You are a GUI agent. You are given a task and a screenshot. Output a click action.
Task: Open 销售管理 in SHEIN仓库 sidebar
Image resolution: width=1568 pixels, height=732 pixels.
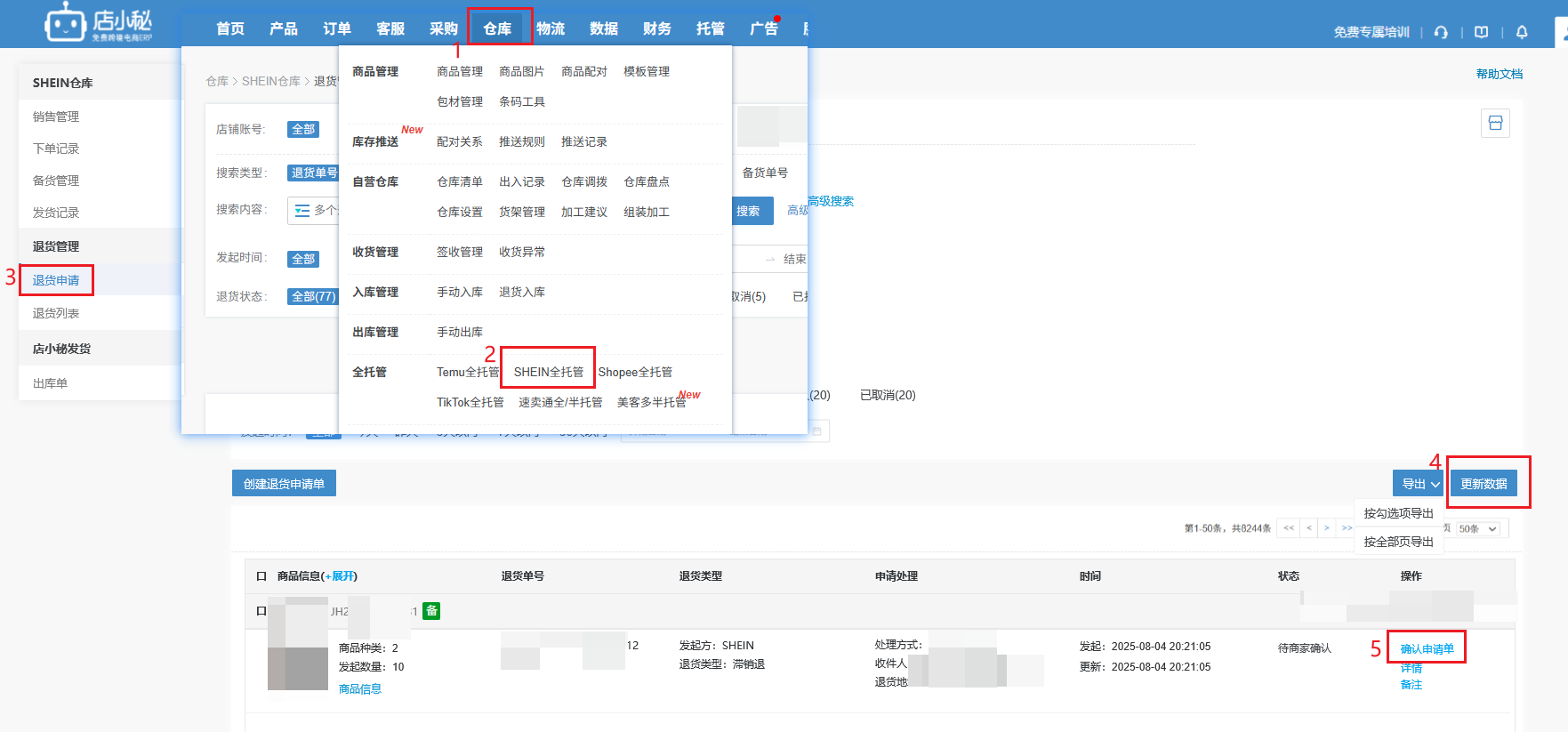pos(56,117)
